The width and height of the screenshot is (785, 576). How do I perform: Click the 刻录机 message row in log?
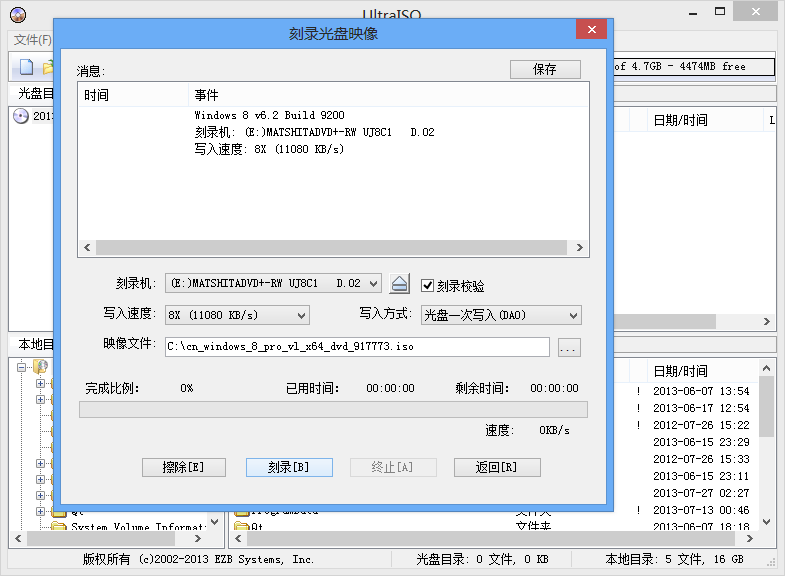click(x=314, y=132)
